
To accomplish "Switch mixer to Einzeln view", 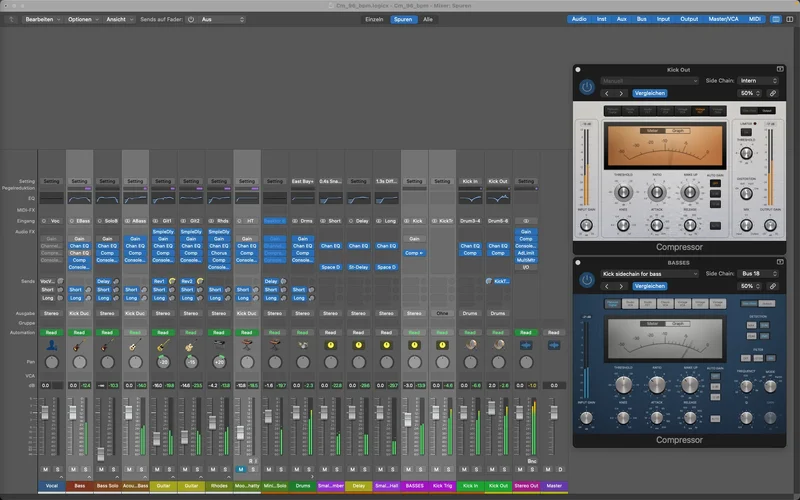I will (374, 19).
